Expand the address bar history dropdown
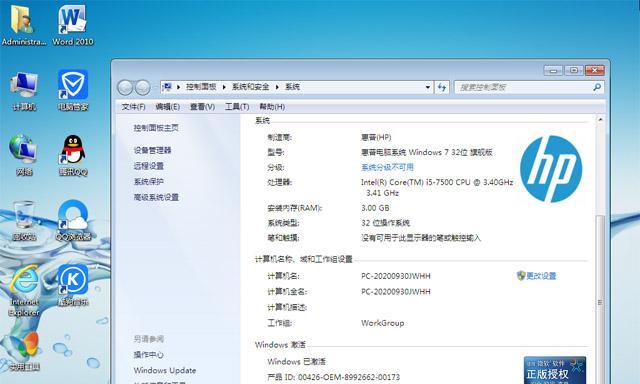 427,87
